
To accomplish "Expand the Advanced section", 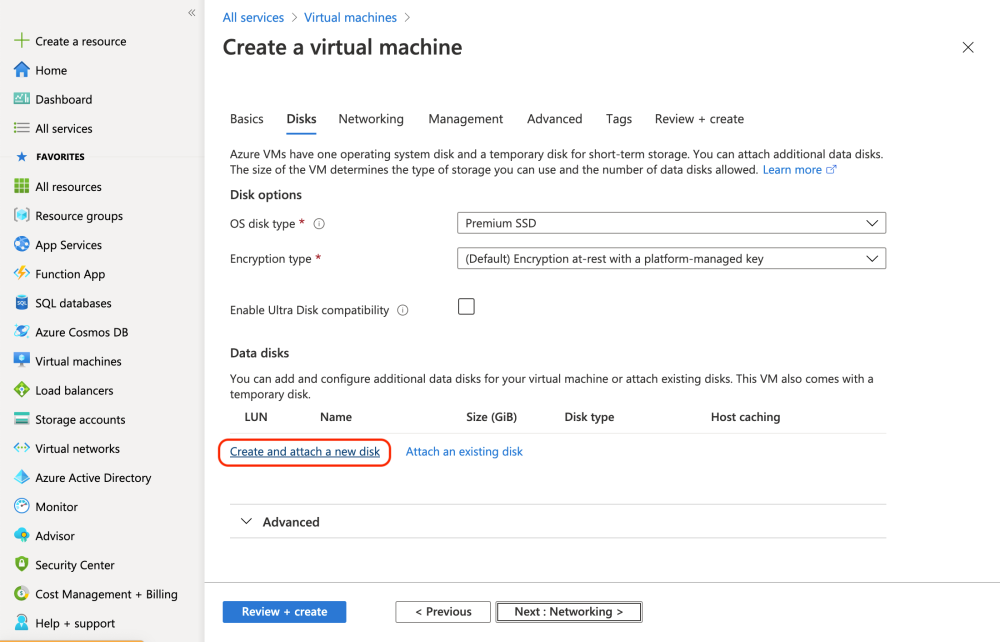I will 247,522.
